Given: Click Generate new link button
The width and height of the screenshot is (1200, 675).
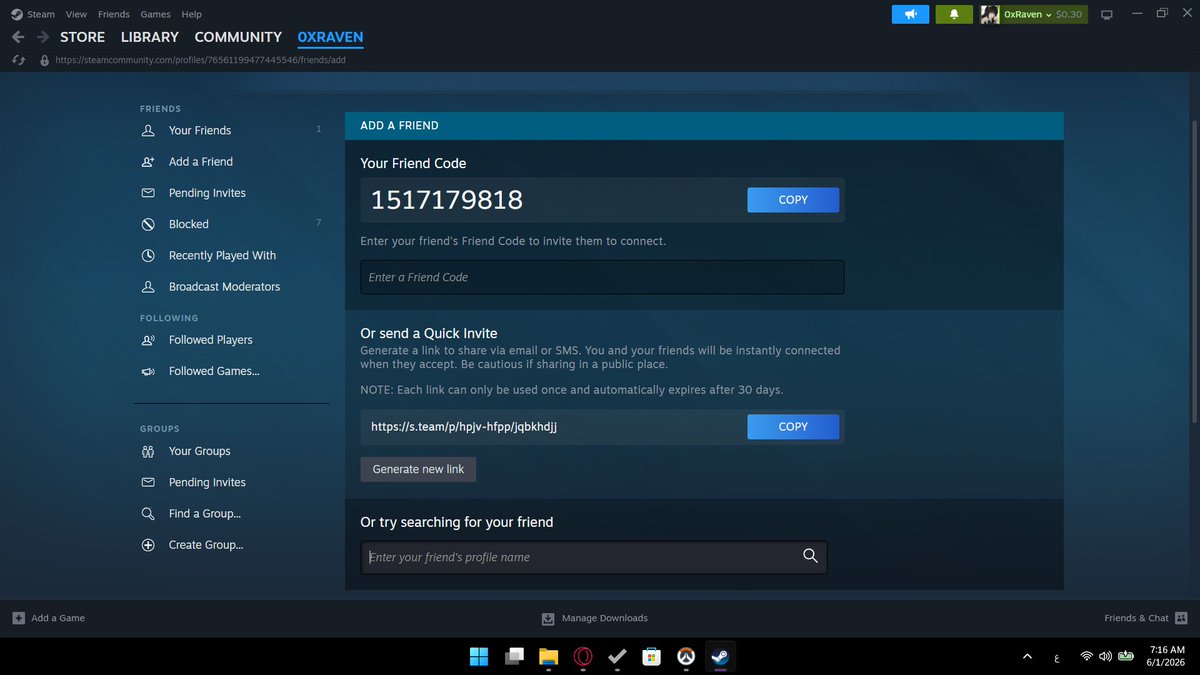Looking at the screenshot, I should [x=418, y=469].
